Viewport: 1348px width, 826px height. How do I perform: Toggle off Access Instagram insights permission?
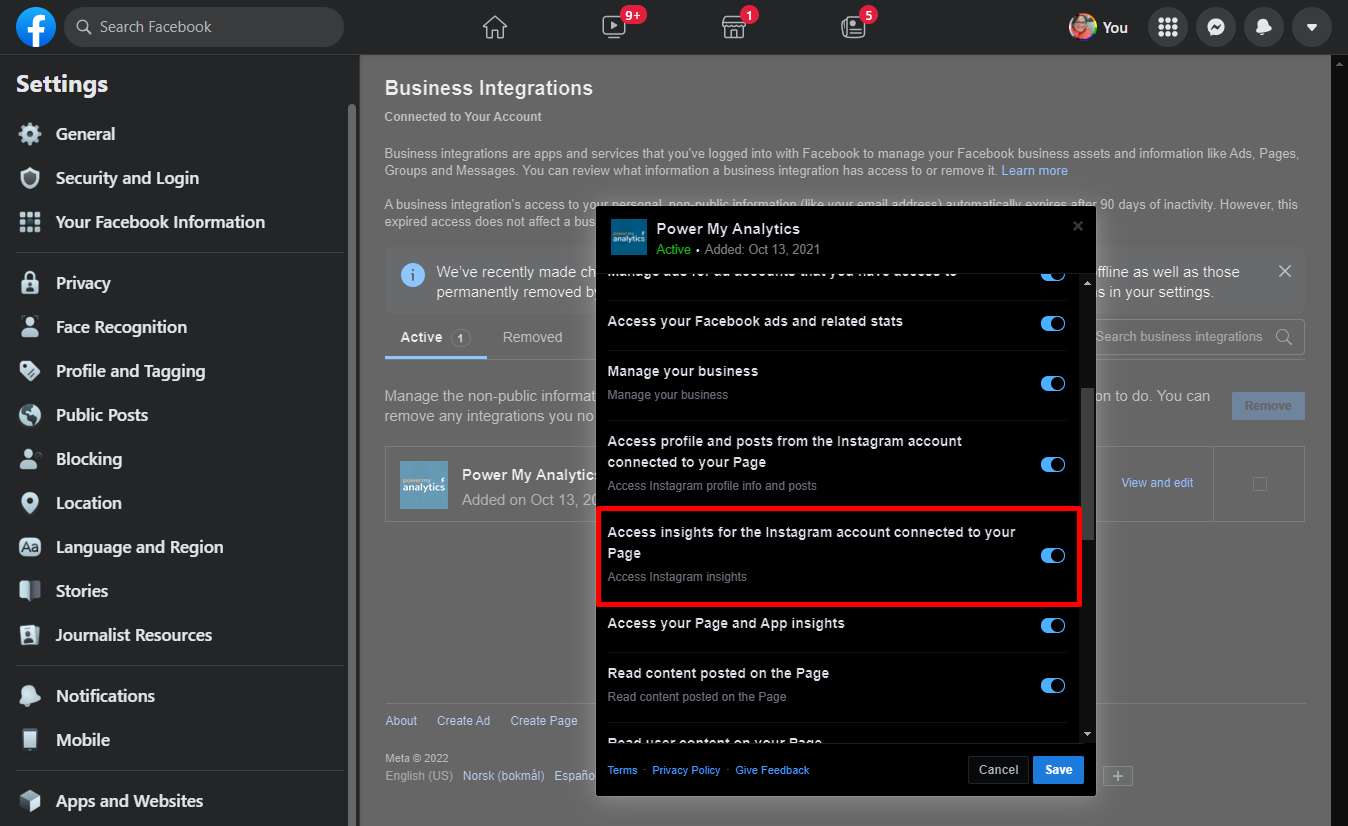click(1052, 556)
